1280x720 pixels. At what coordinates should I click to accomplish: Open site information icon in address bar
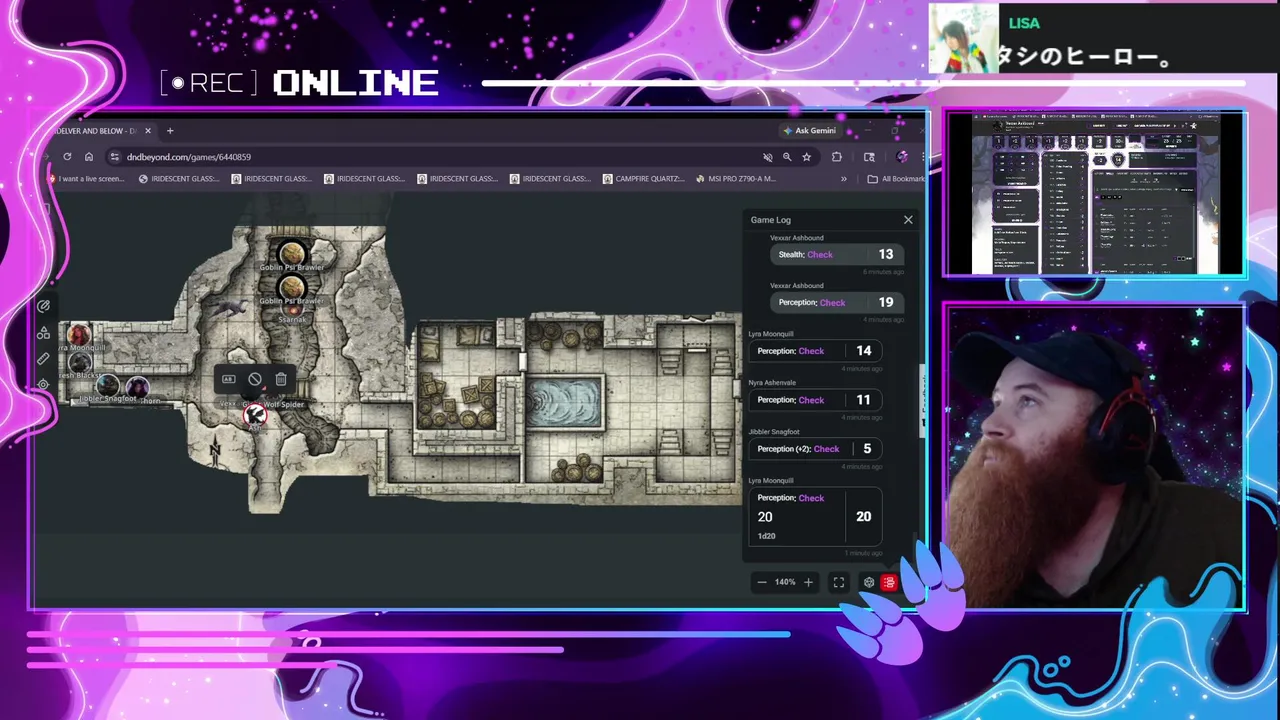(x=115, y=157)
